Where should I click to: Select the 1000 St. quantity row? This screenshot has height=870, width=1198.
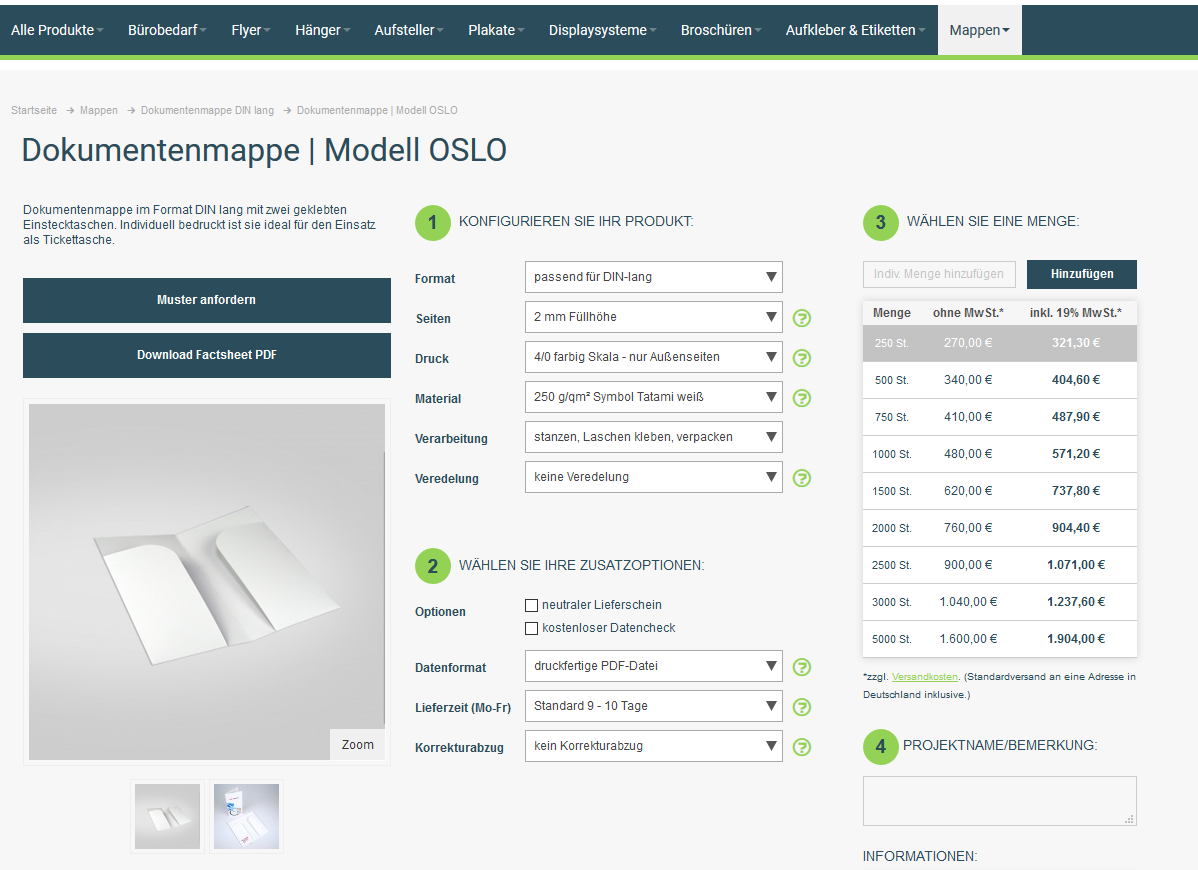[x=999, y=454]
